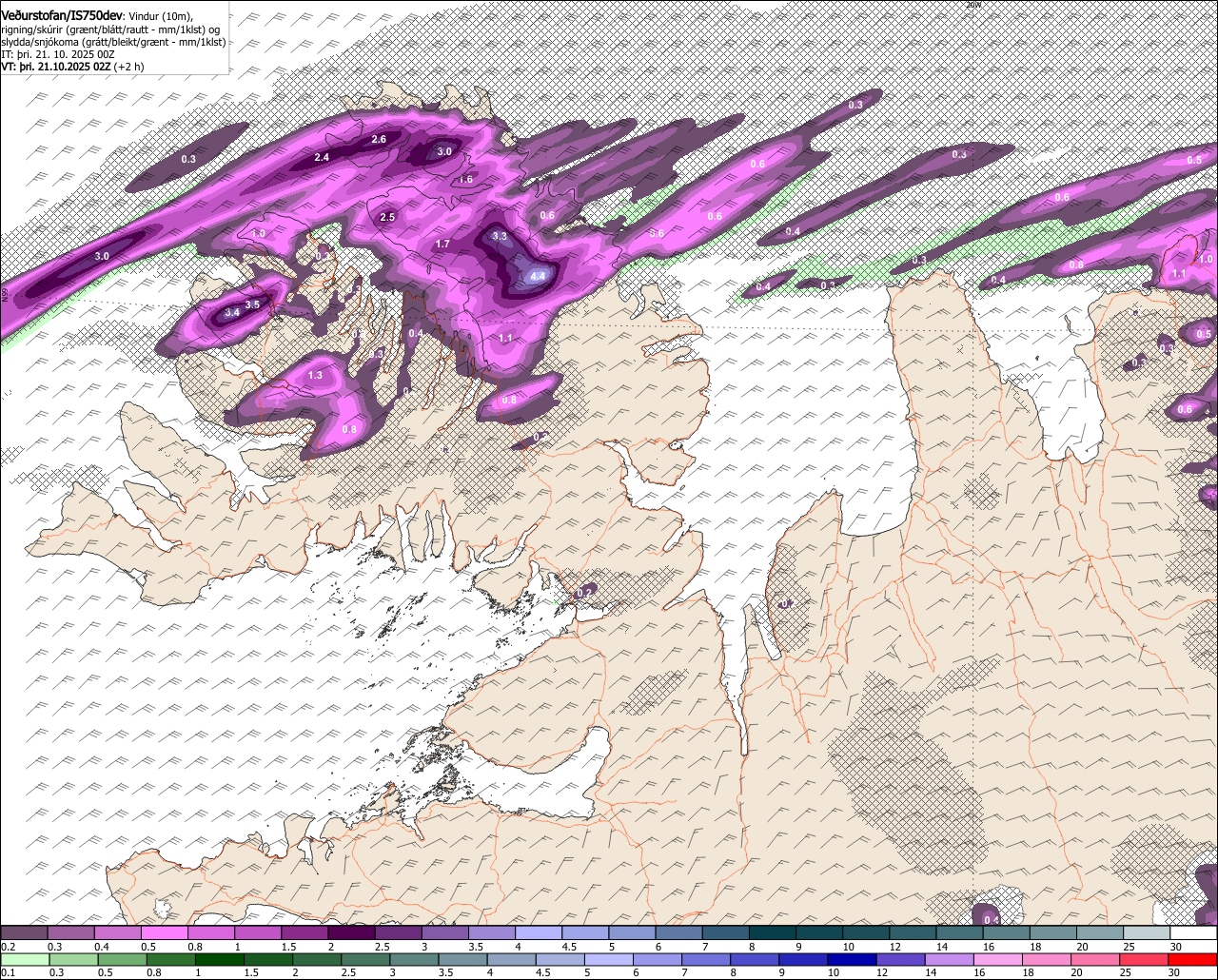Pick the darkest purple upper-legend swatch starting at 2
The width and height of the screenshot is (1218, 980).
tap(351, 933)
